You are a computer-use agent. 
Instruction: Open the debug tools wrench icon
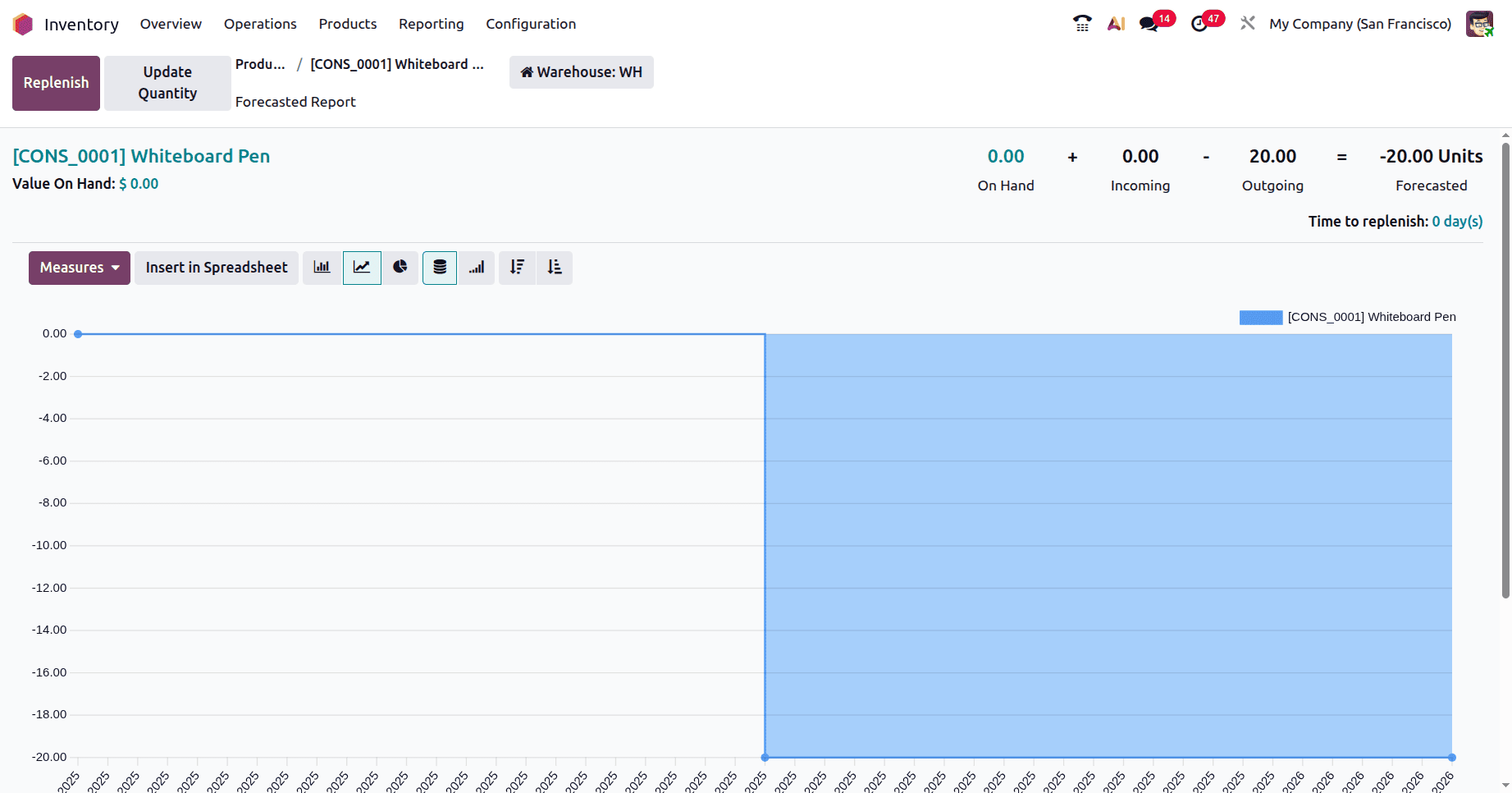coord(1248,24)
